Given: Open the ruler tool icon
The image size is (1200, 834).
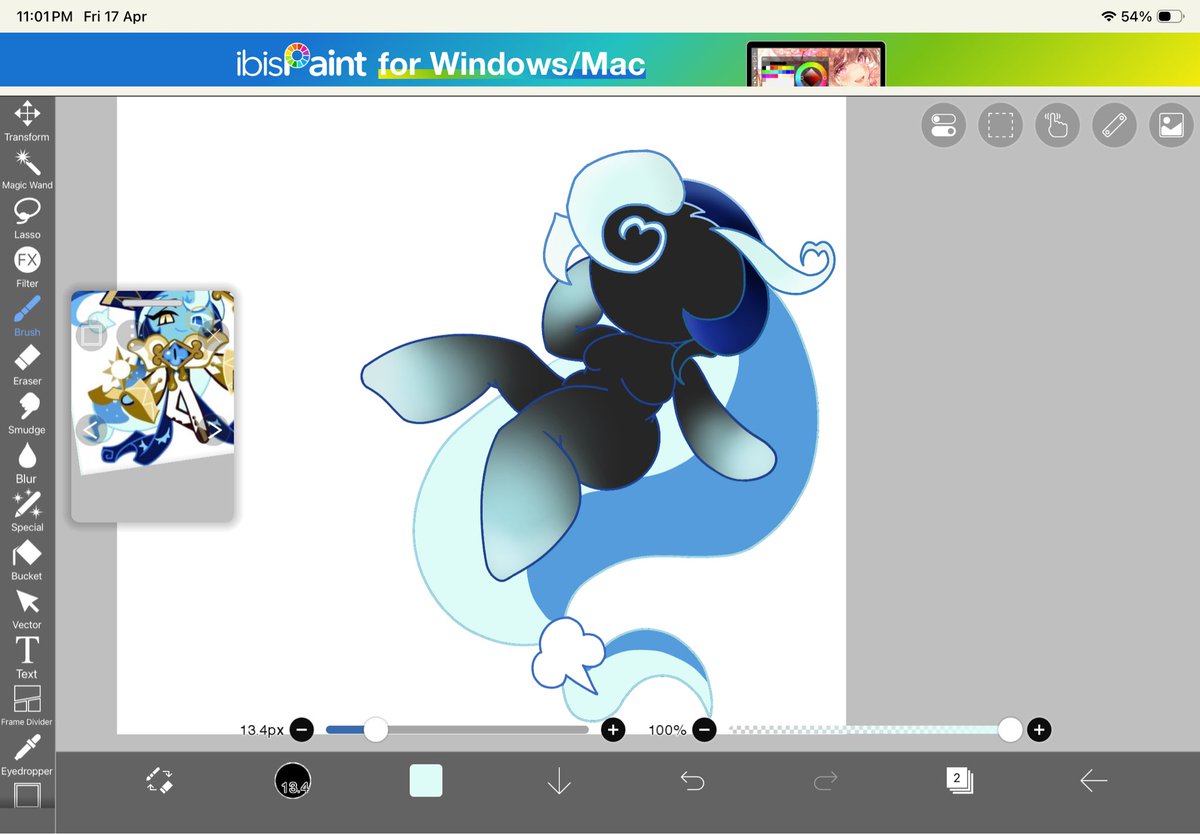Looking at the screenshot, I should pos(1114,125).
